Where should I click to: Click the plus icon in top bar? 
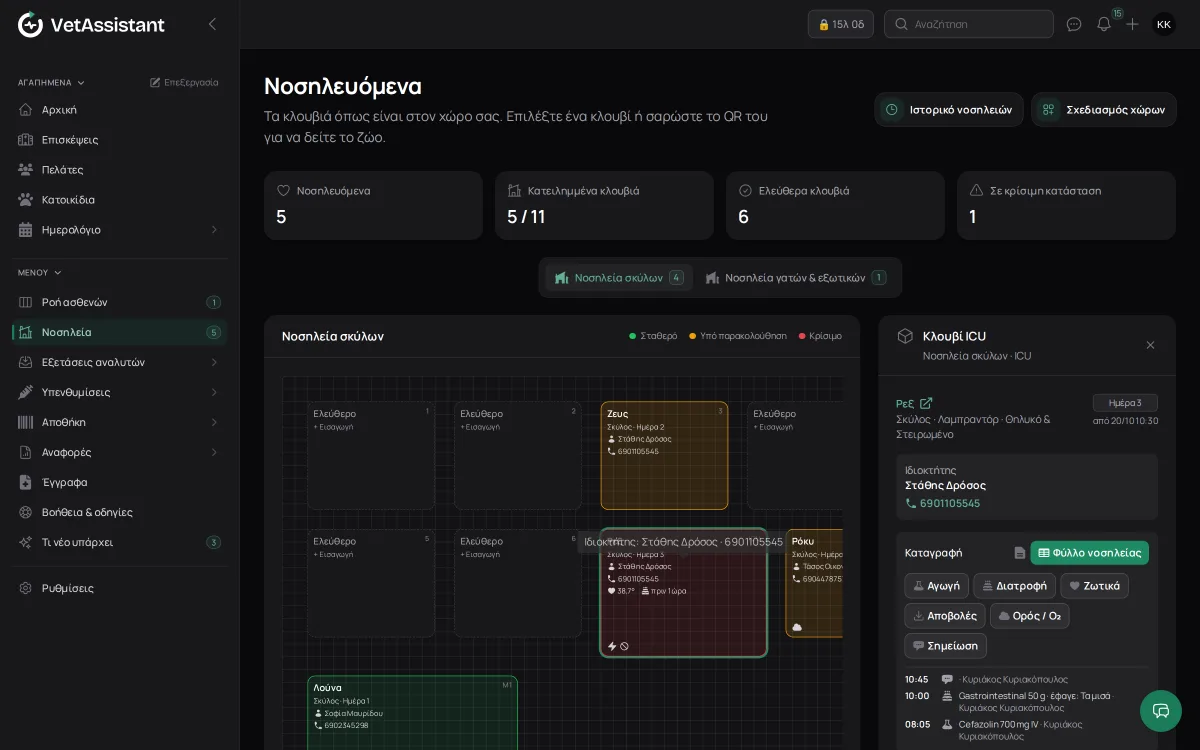pyautogui.click(x=1132, y=24)
